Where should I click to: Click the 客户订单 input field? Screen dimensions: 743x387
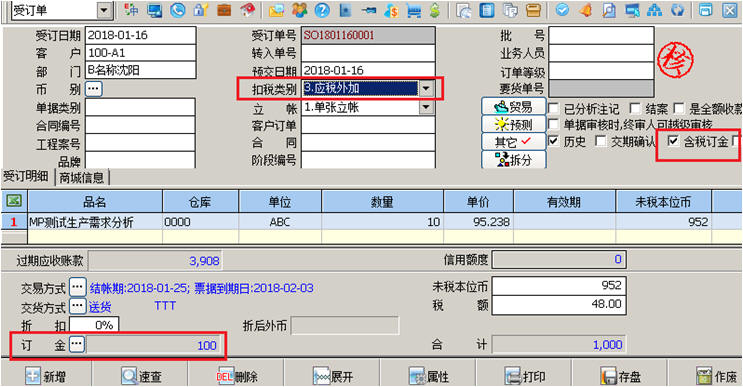point(368,126)
